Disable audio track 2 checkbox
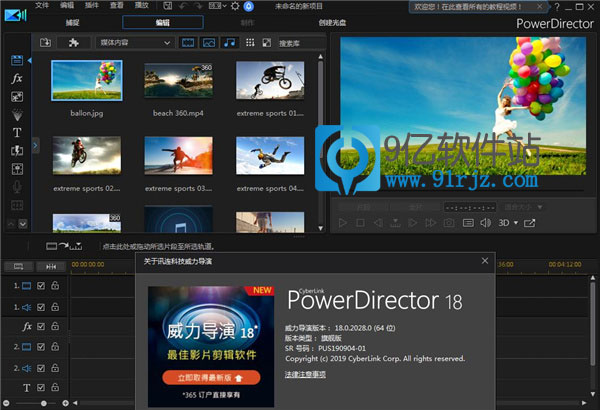The image size is (600, 410). (41, 368)
